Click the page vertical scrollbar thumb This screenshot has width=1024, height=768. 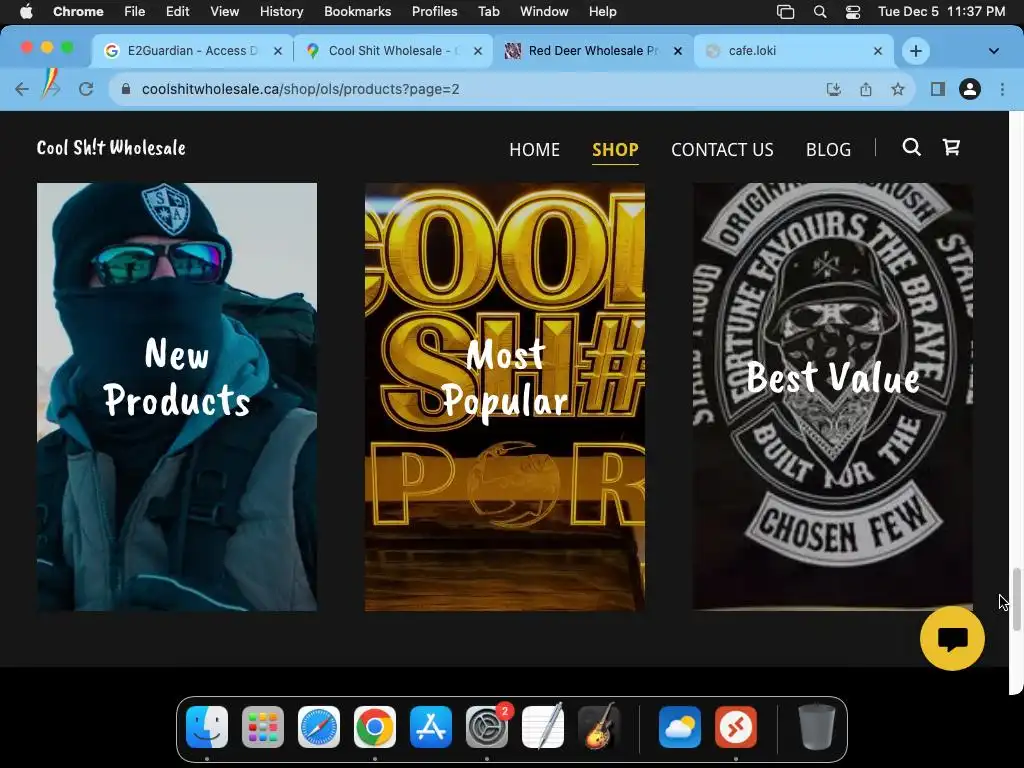click(1016, 599)
